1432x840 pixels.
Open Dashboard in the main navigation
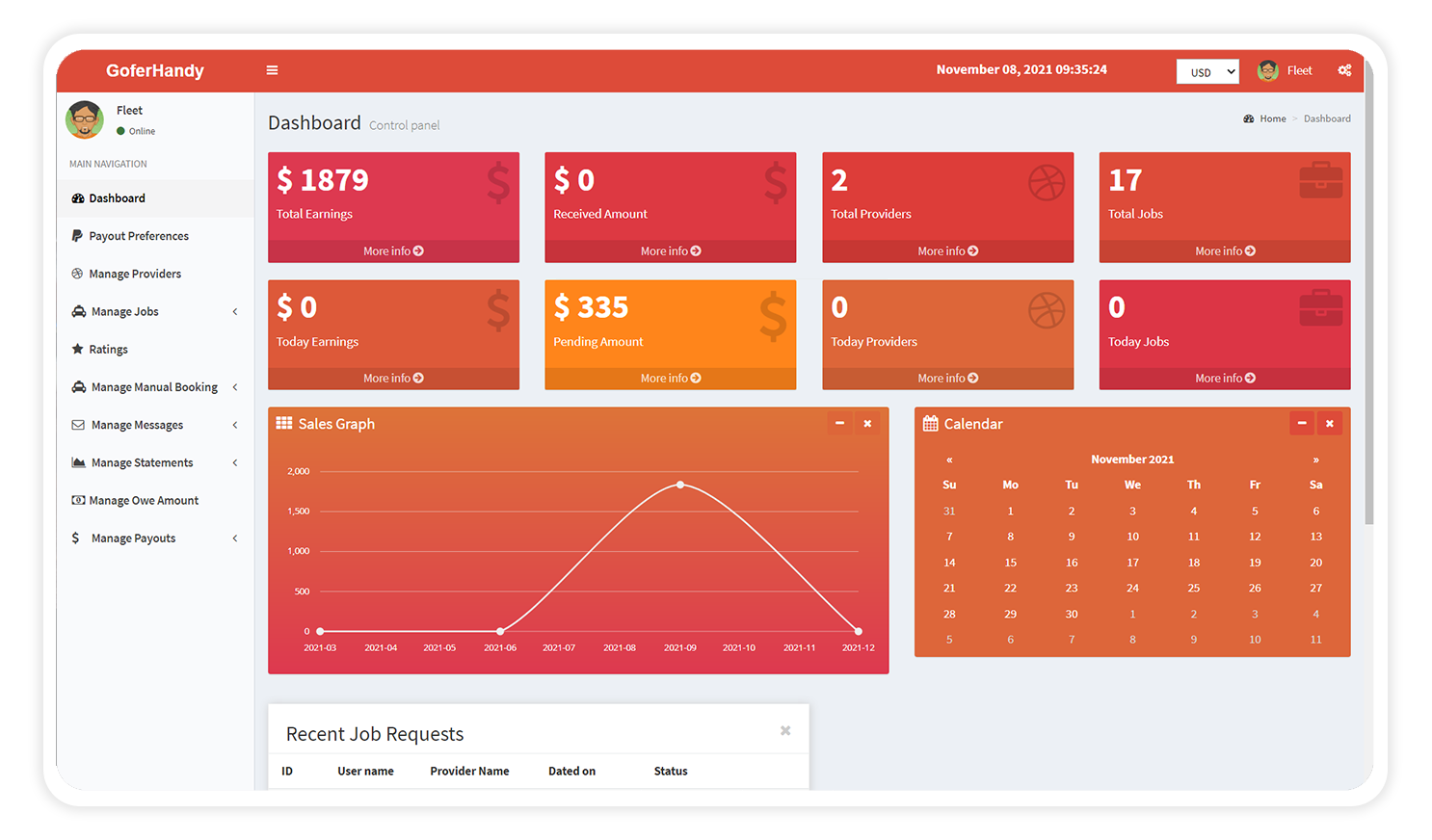(x=155, y=198)
